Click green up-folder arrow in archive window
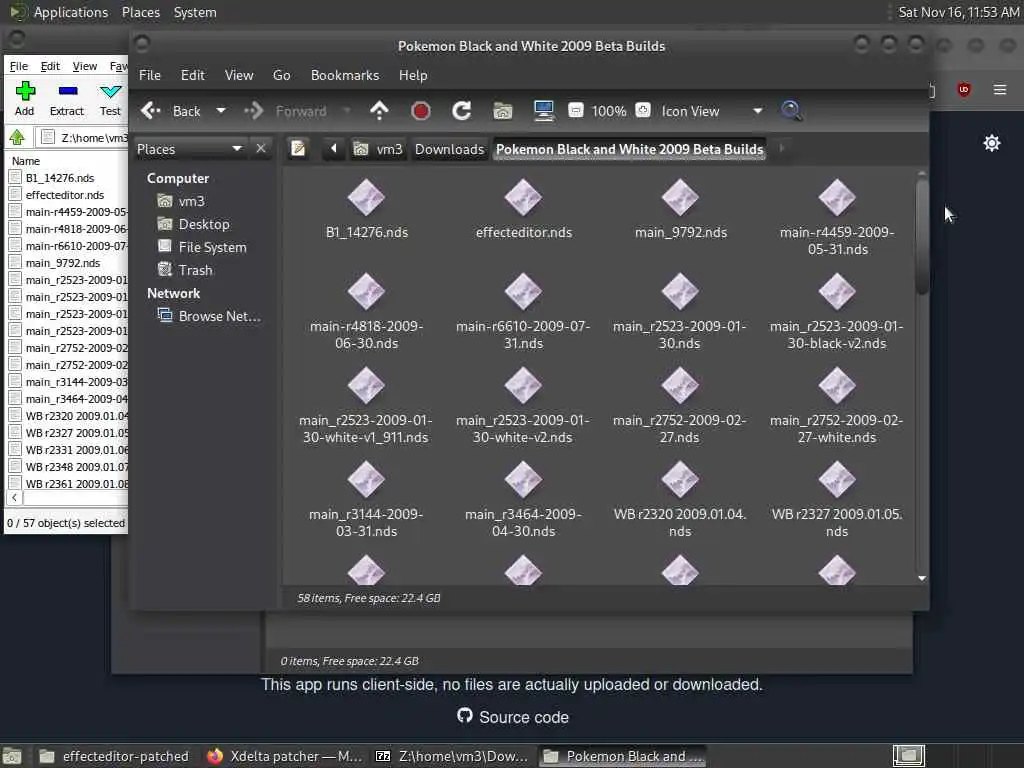 17,137
